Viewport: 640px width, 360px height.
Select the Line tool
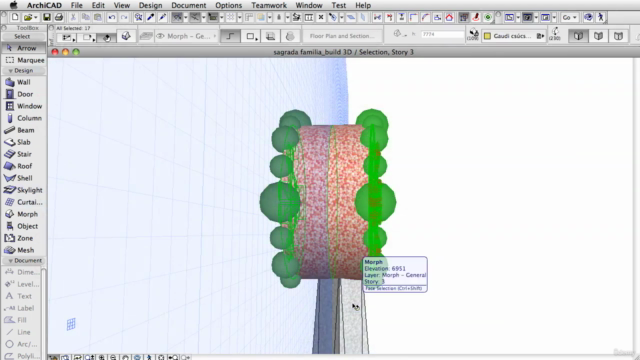point(21,332)
